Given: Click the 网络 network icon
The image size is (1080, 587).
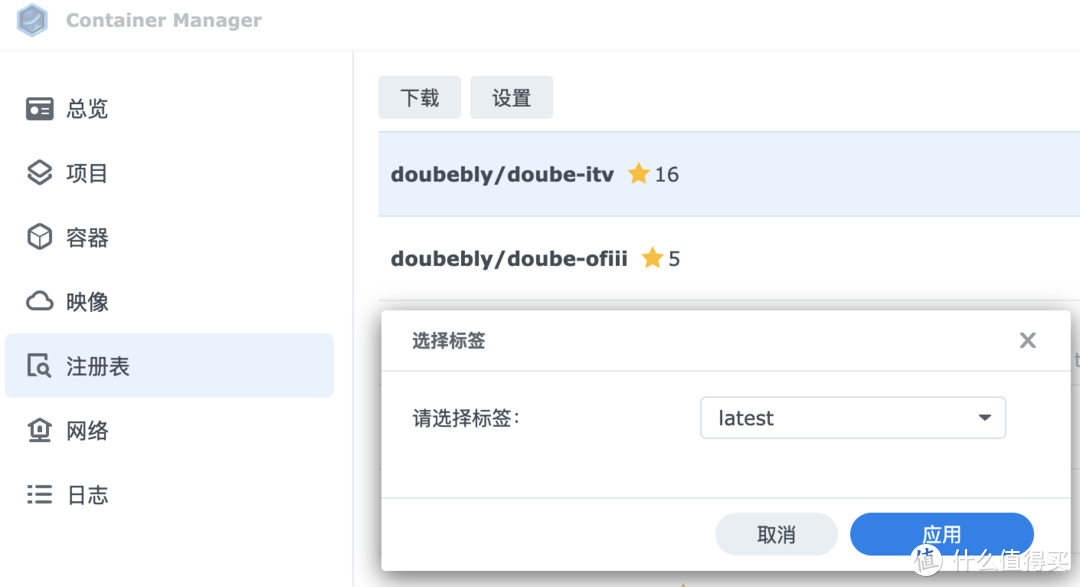Looking at the screenshot, I should point(39,430).
